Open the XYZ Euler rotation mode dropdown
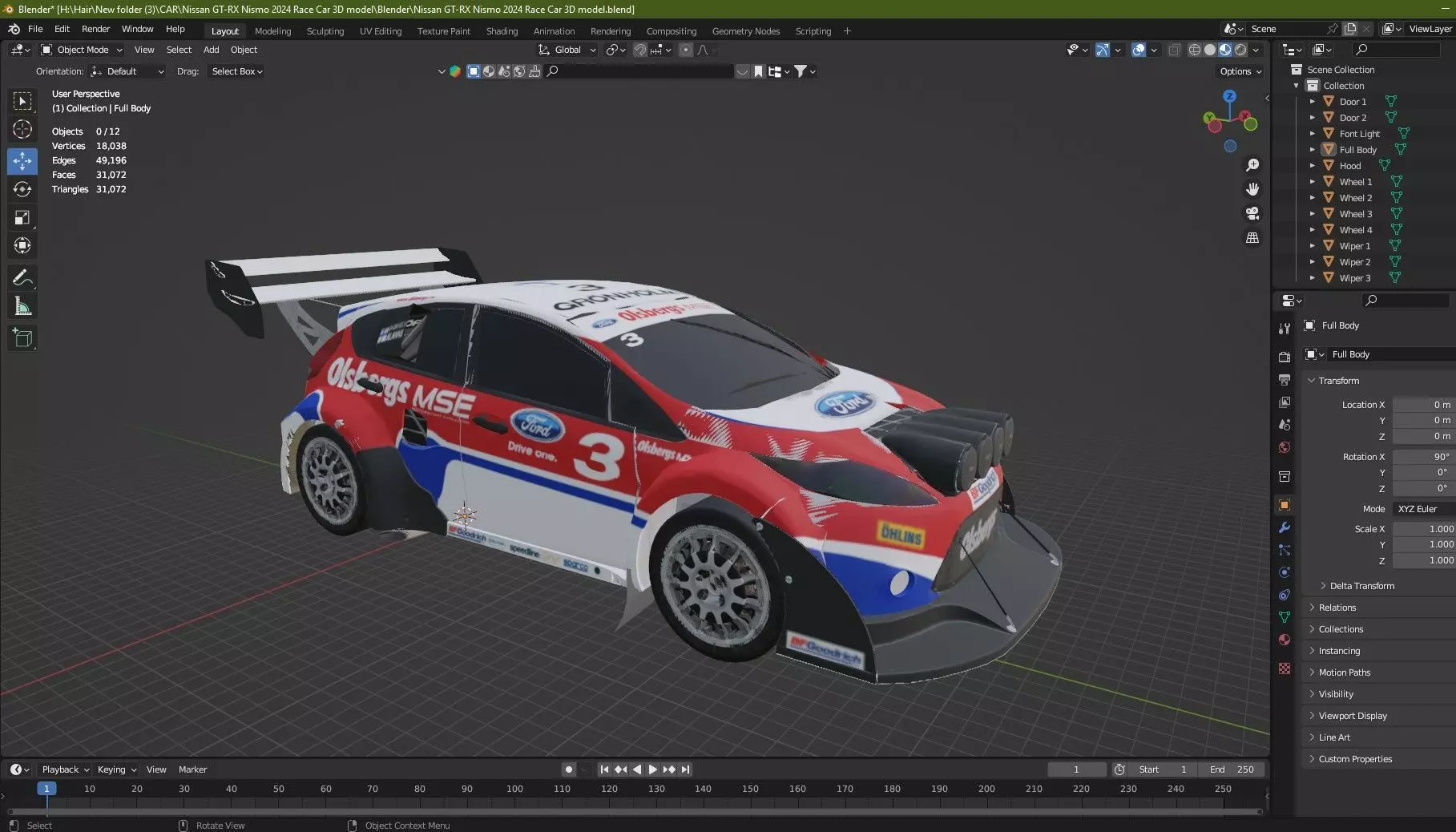Screen dimensions: 1456x832 click(1423, 509)
